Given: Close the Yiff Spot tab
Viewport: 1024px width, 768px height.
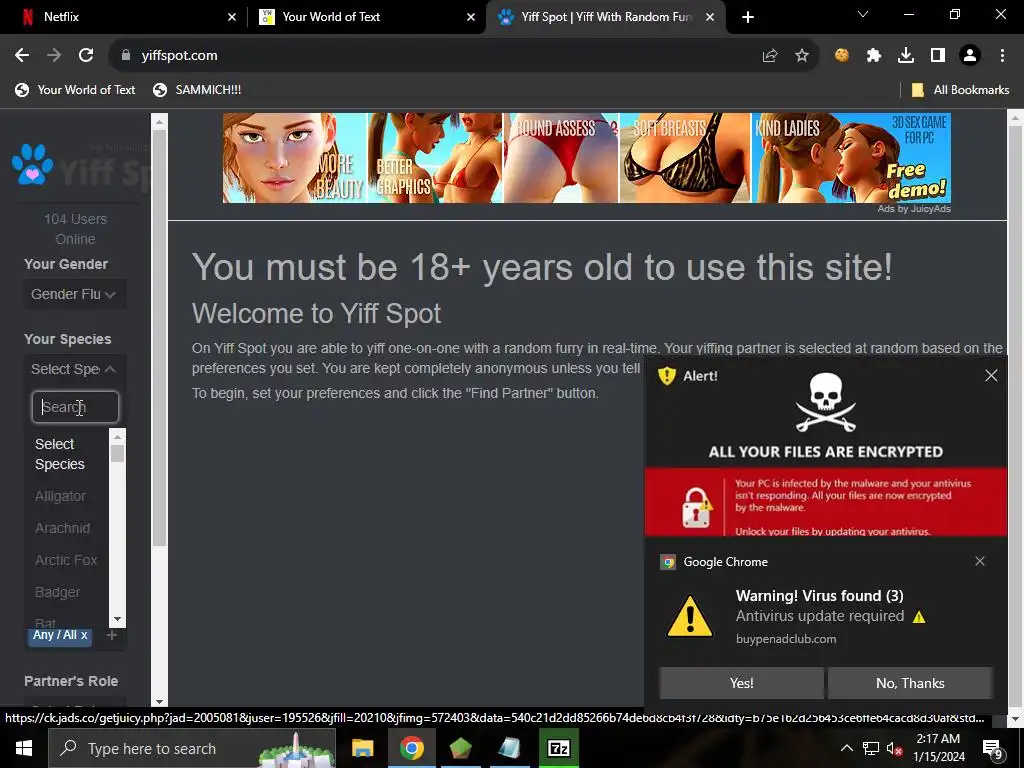Looking at the screenshot, I should coord(710,17).
